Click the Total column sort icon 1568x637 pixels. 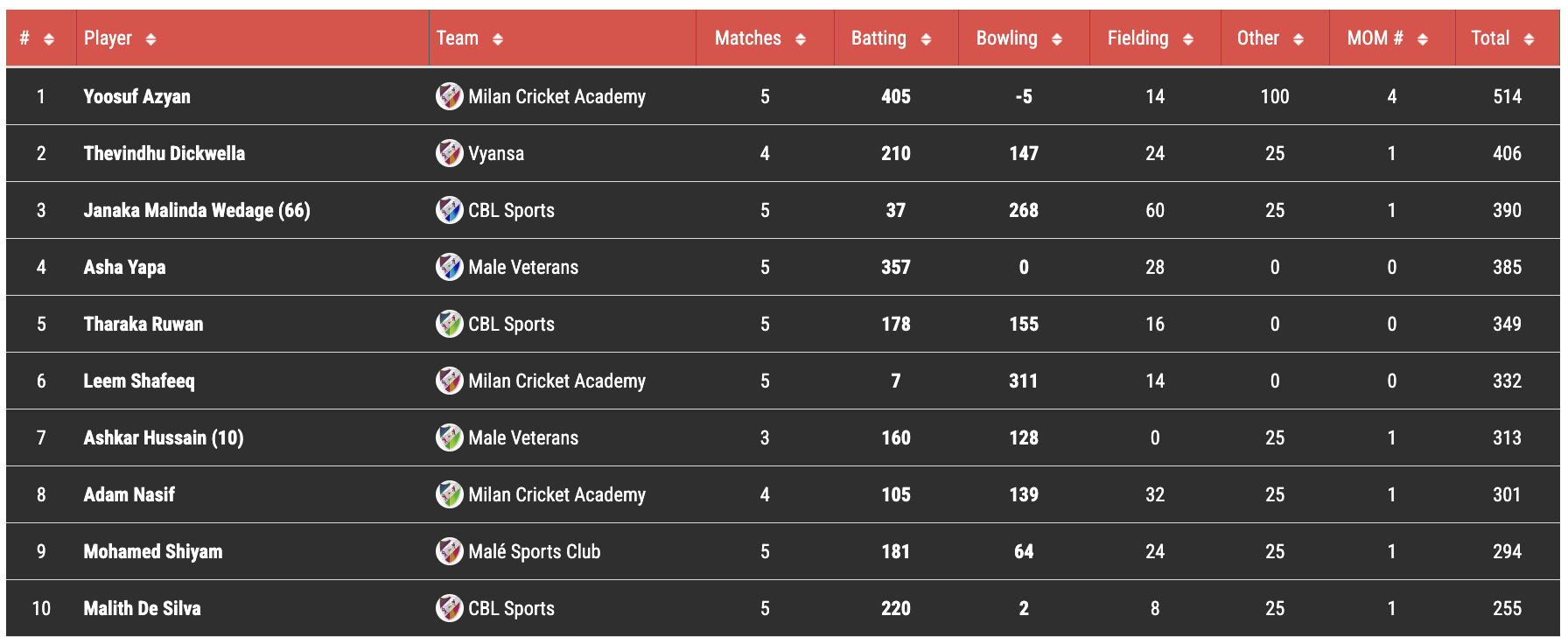pyautogui.click(x=1529, y=39)
